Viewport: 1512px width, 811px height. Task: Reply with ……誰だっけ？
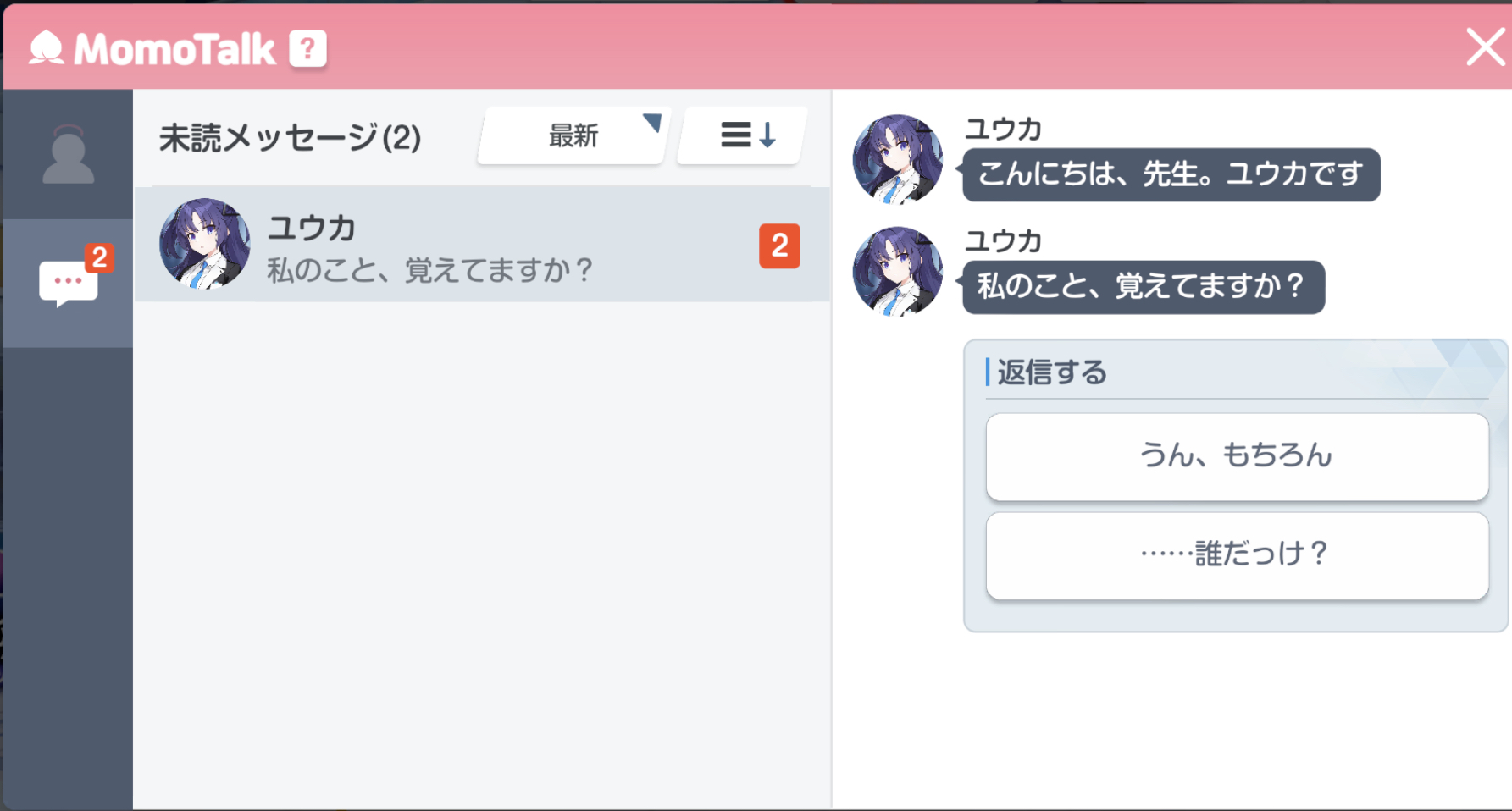(x=1238, y=555)
